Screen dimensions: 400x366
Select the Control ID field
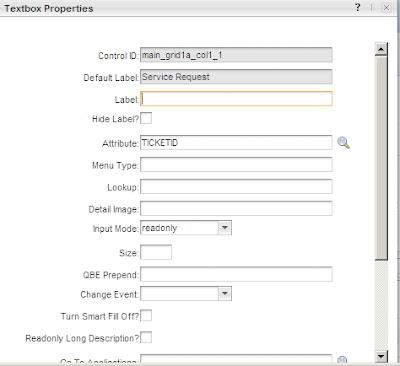point(236,55)
